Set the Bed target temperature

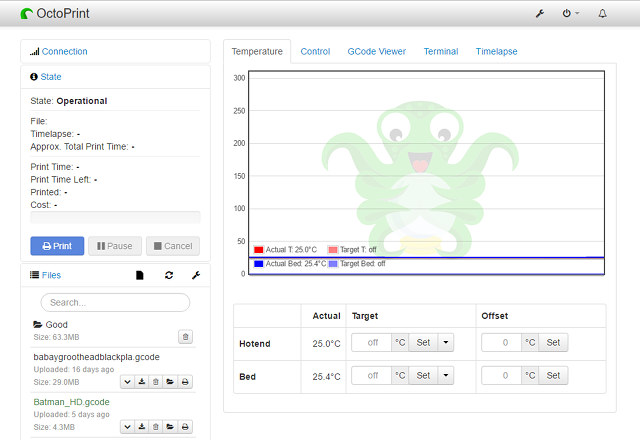423,376
